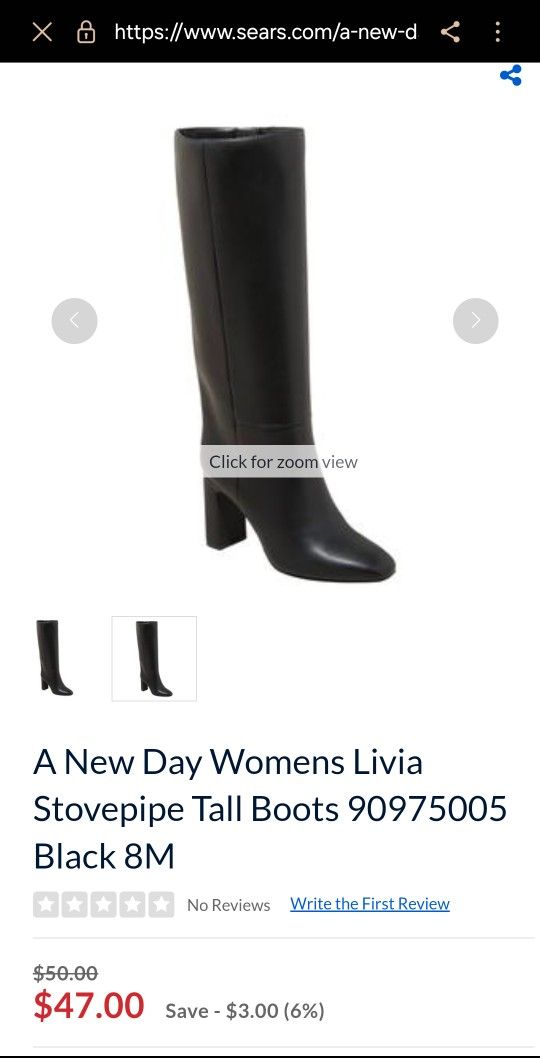Tap the padlock site security icon
Screen dimensions: 540x1058
(x=86, y=32)
